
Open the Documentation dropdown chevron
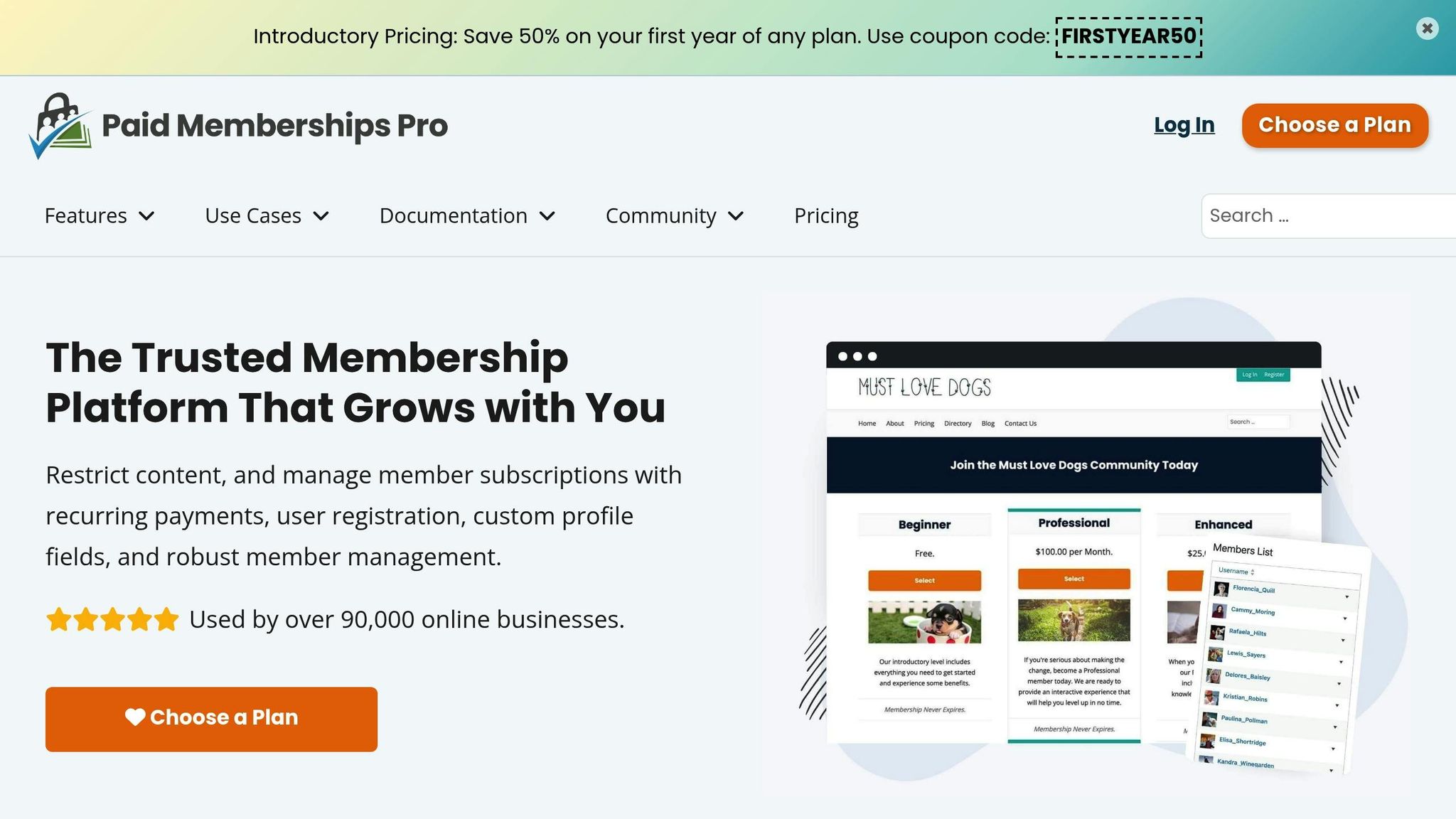coord(547,216)
